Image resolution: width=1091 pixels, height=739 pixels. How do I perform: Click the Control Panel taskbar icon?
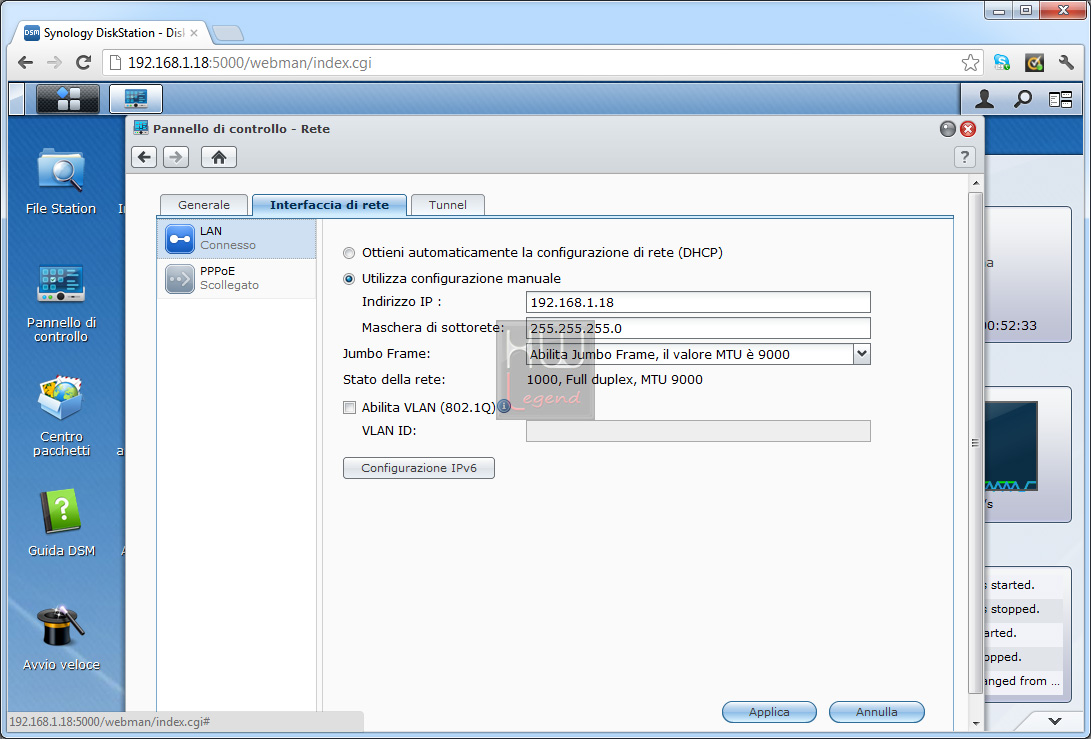click(136, 99)
